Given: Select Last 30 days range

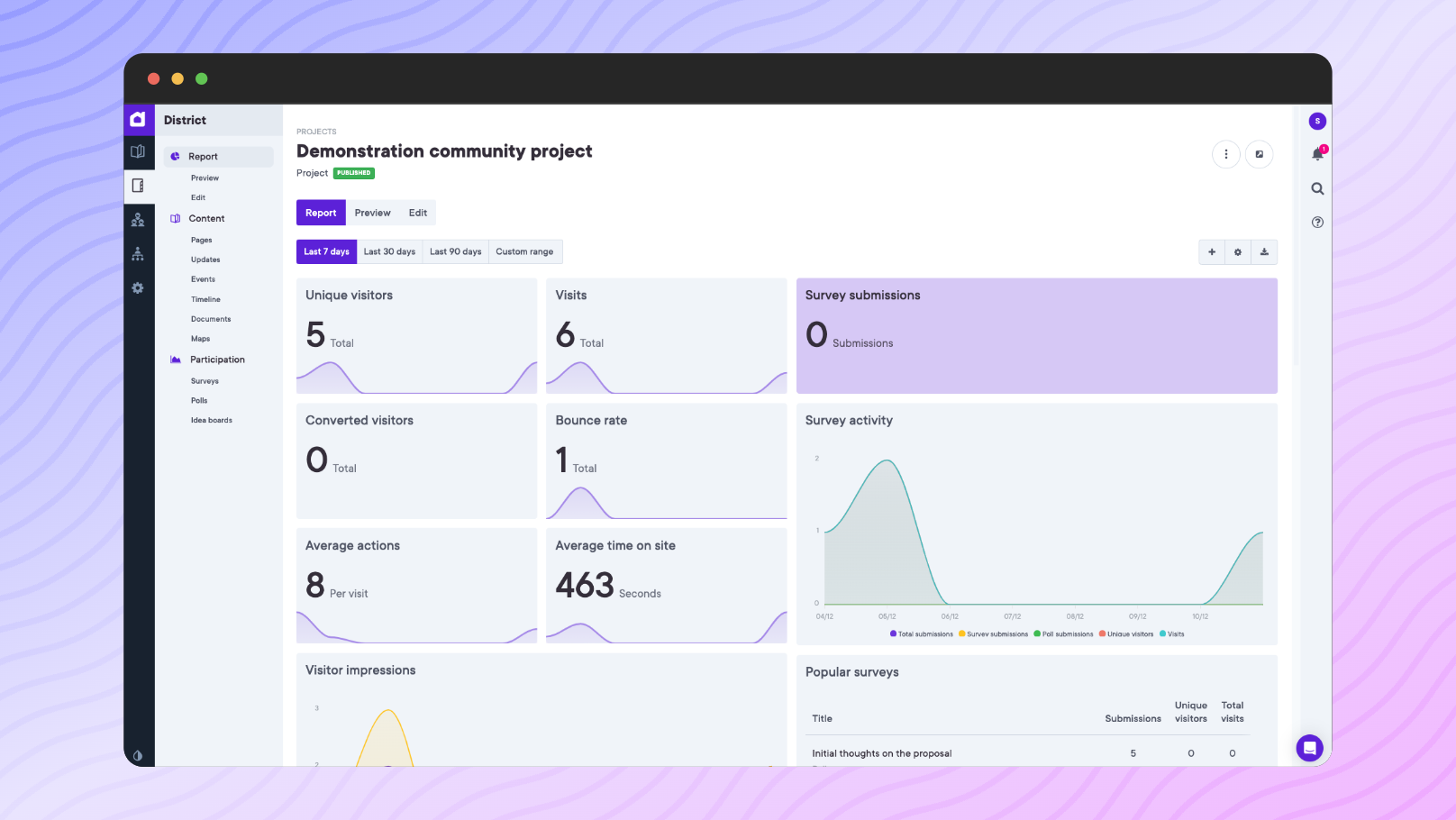Looking at the screenshot, I should point(389,251).
